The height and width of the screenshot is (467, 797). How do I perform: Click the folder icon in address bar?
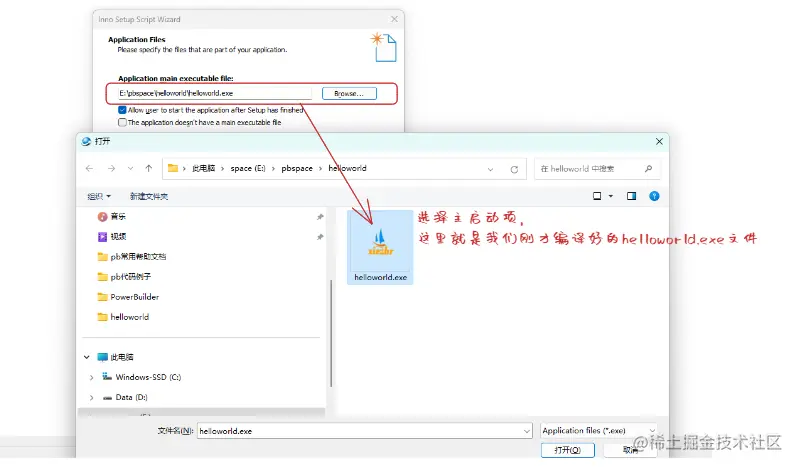(x=173, y=168)
